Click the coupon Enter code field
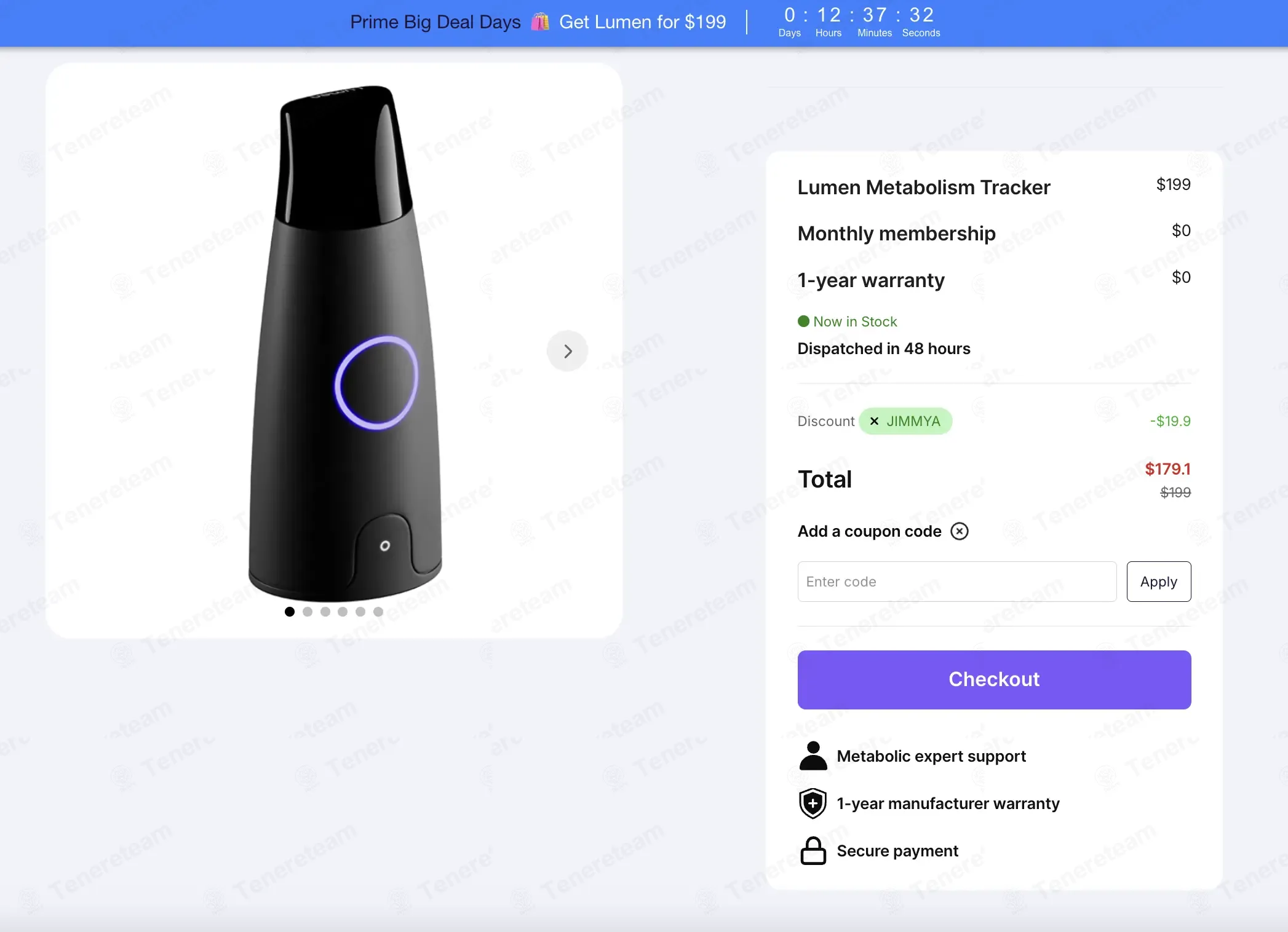 pos(956,582)
